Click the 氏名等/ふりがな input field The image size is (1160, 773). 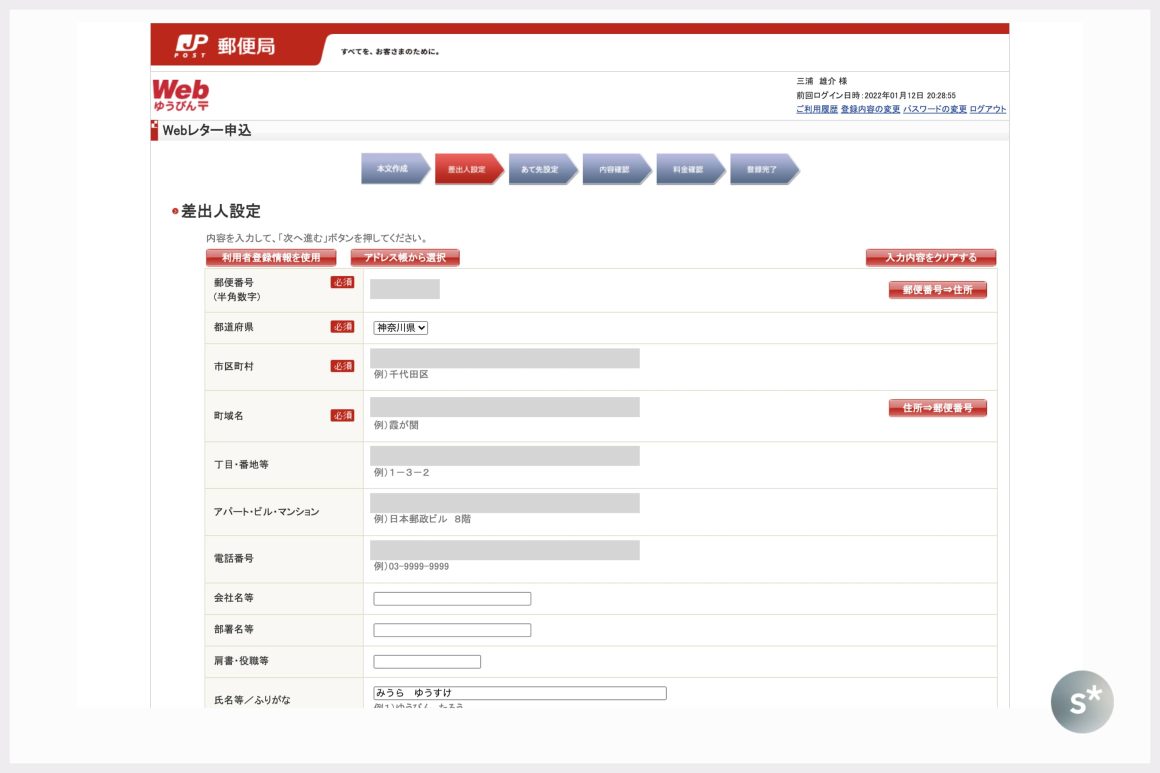(519, 693)
